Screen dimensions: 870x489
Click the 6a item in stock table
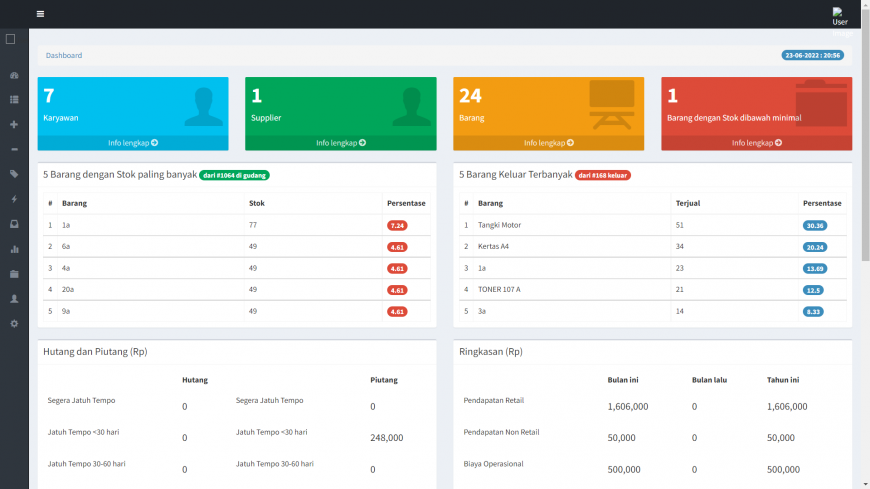(x=66, y=246)
